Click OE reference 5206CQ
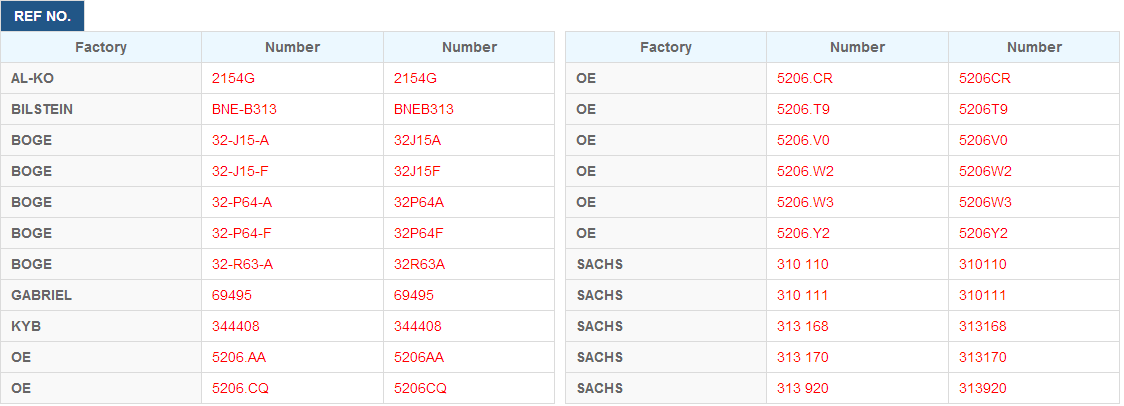Image resolution: width=1124 pixels, height=406 pixels. [x=421, y=387]
